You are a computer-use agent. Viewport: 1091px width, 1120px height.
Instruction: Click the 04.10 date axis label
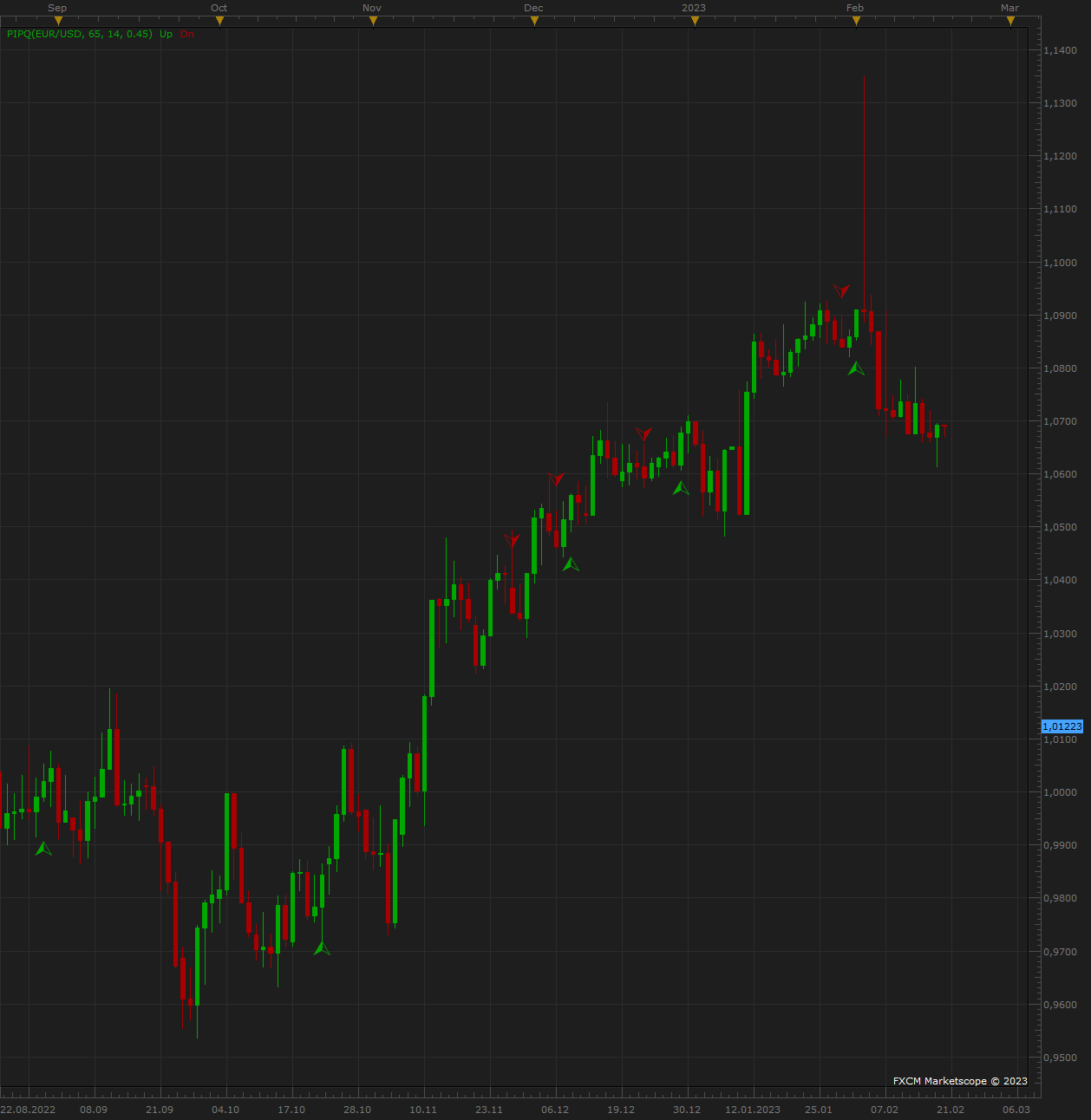(x=225, y=1110)
